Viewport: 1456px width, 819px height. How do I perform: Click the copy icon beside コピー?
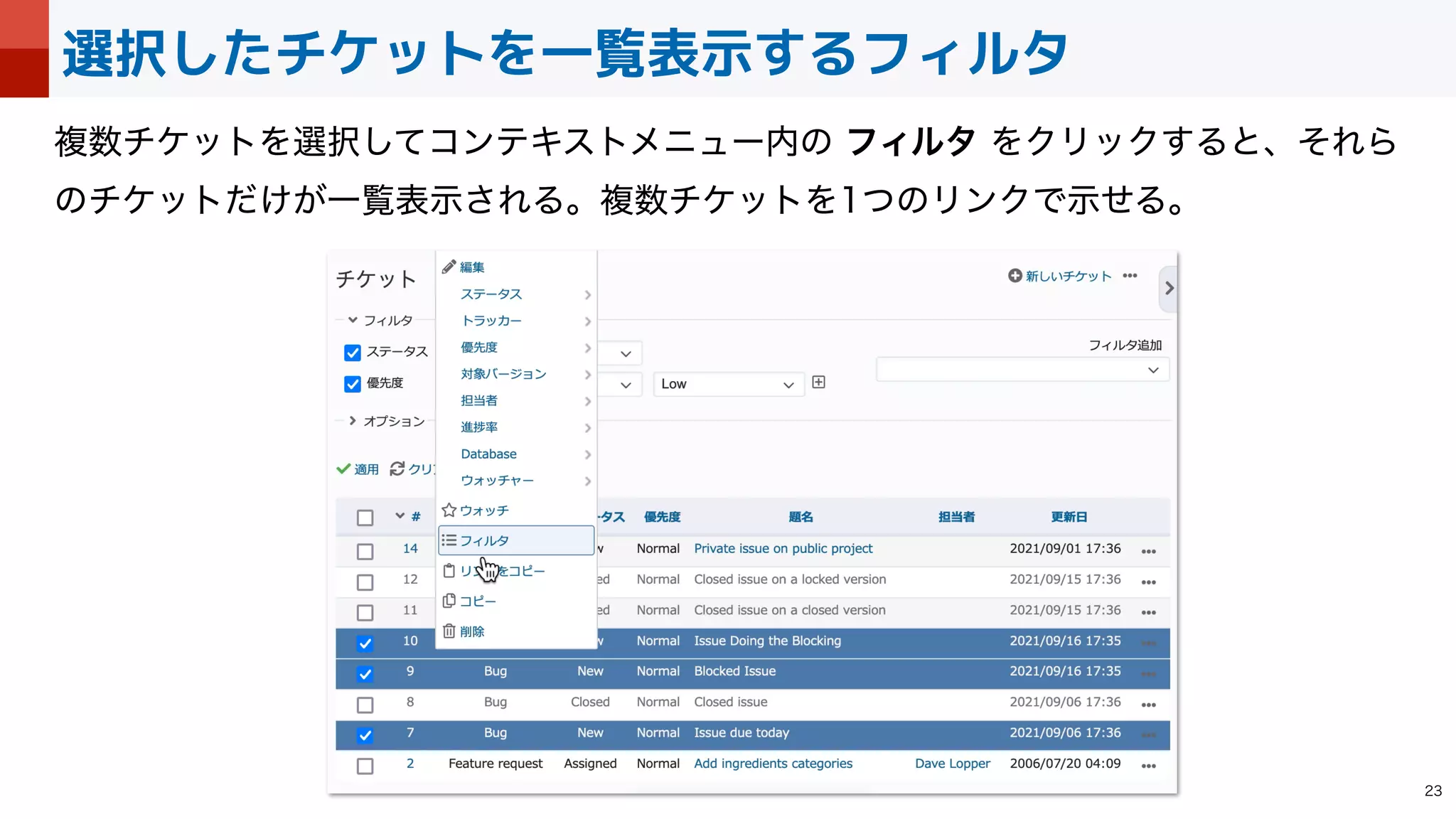(449, 601)
